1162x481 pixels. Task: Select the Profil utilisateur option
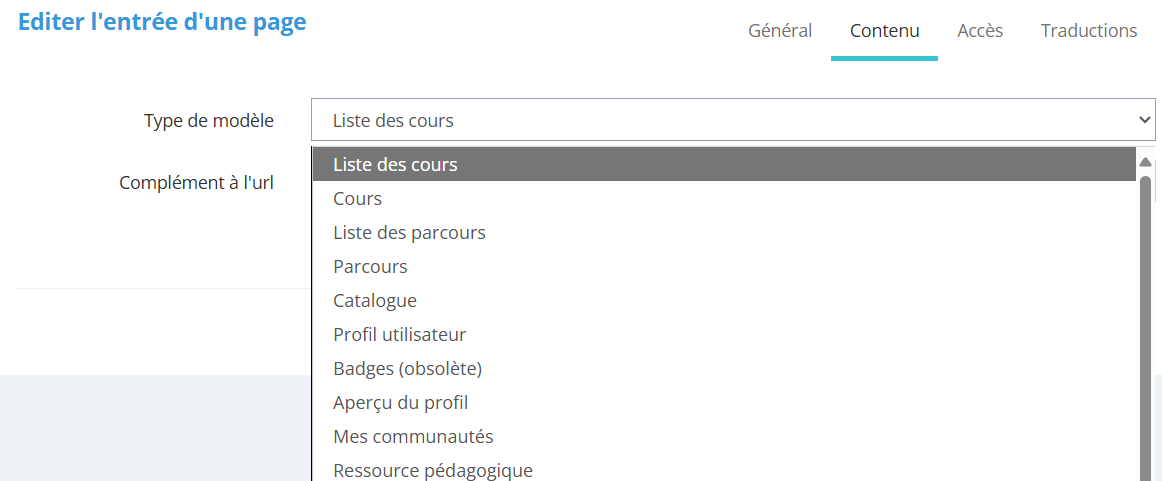pos(399,335)
